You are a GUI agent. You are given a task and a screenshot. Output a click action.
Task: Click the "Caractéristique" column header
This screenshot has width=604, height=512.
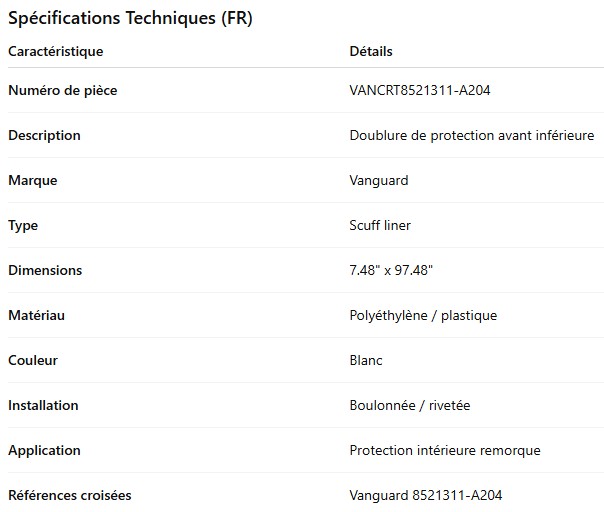(x=56, y=51)
